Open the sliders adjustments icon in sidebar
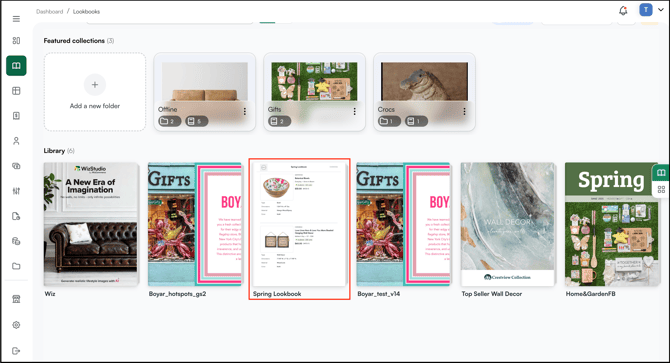670x363 pixels. [16, 191]
